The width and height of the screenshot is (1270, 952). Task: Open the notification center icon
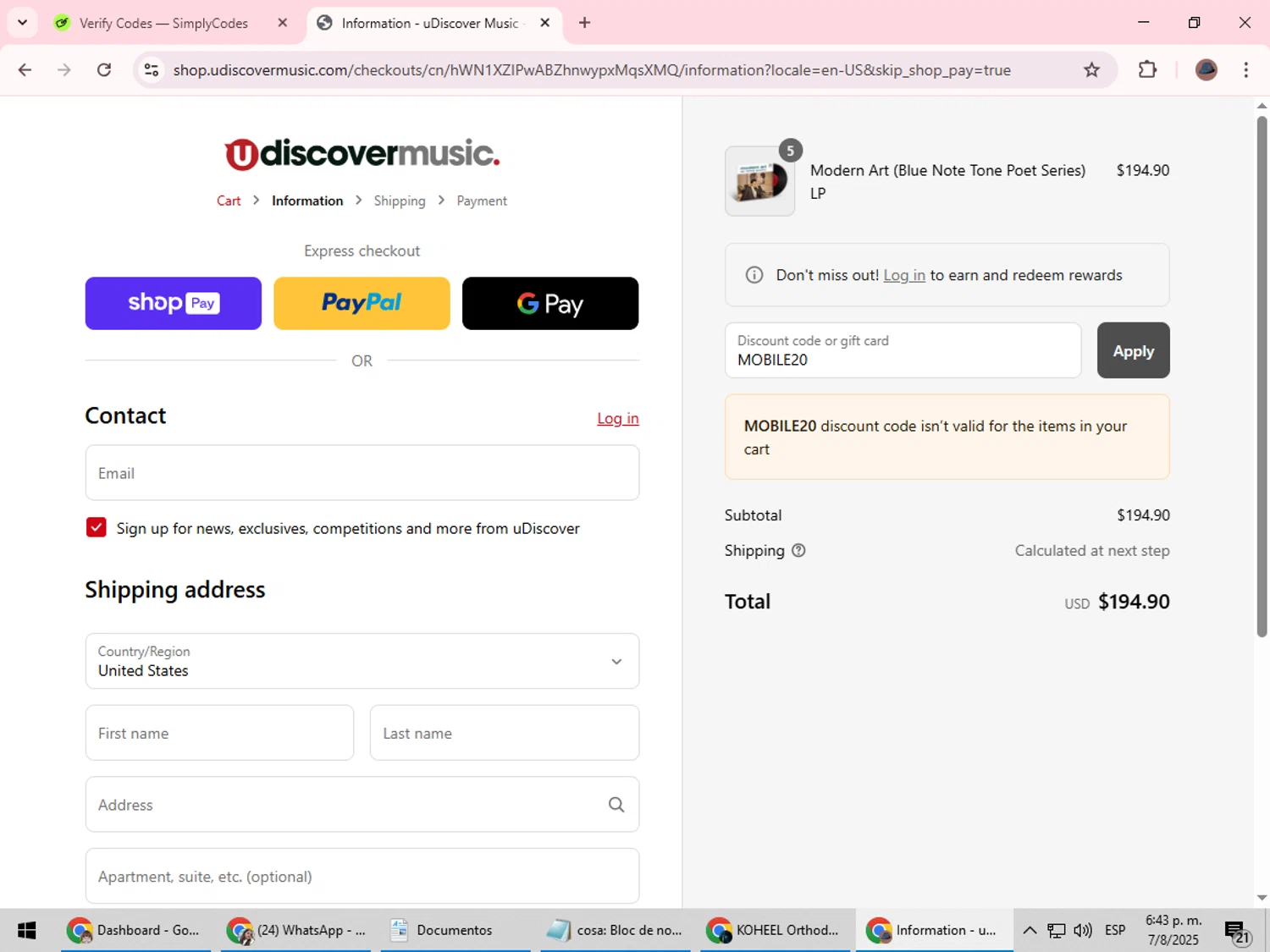click(1238, 932)
